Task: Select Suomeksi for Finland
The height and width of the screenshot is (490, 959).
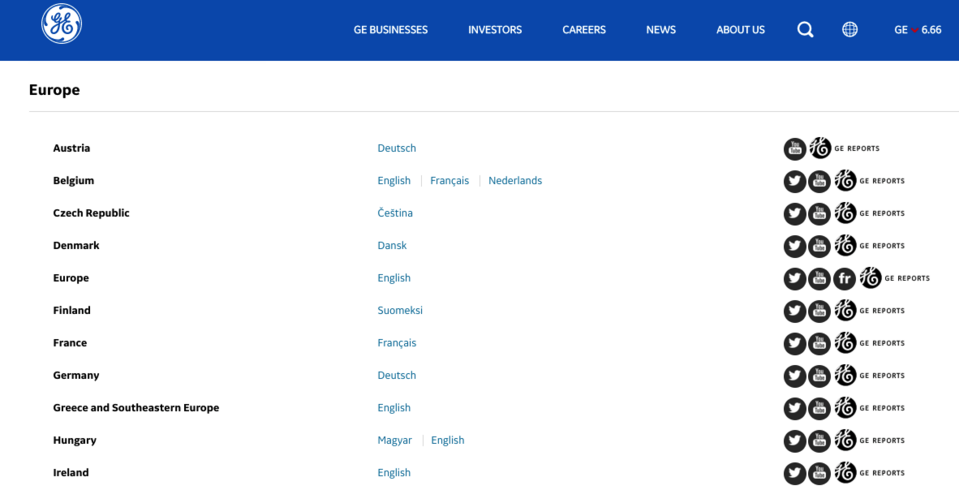Action: 400,310
